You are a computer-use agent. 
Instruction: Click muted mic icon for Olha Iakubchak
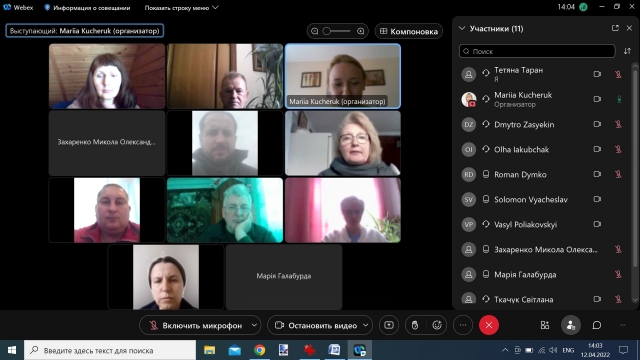click(x=618, y=149)
